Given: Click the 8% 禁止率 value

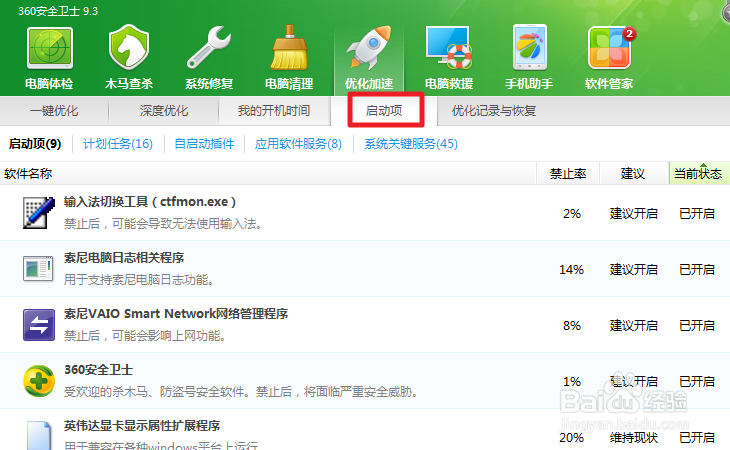Looking at the screenshot, I should coord(572,325).
